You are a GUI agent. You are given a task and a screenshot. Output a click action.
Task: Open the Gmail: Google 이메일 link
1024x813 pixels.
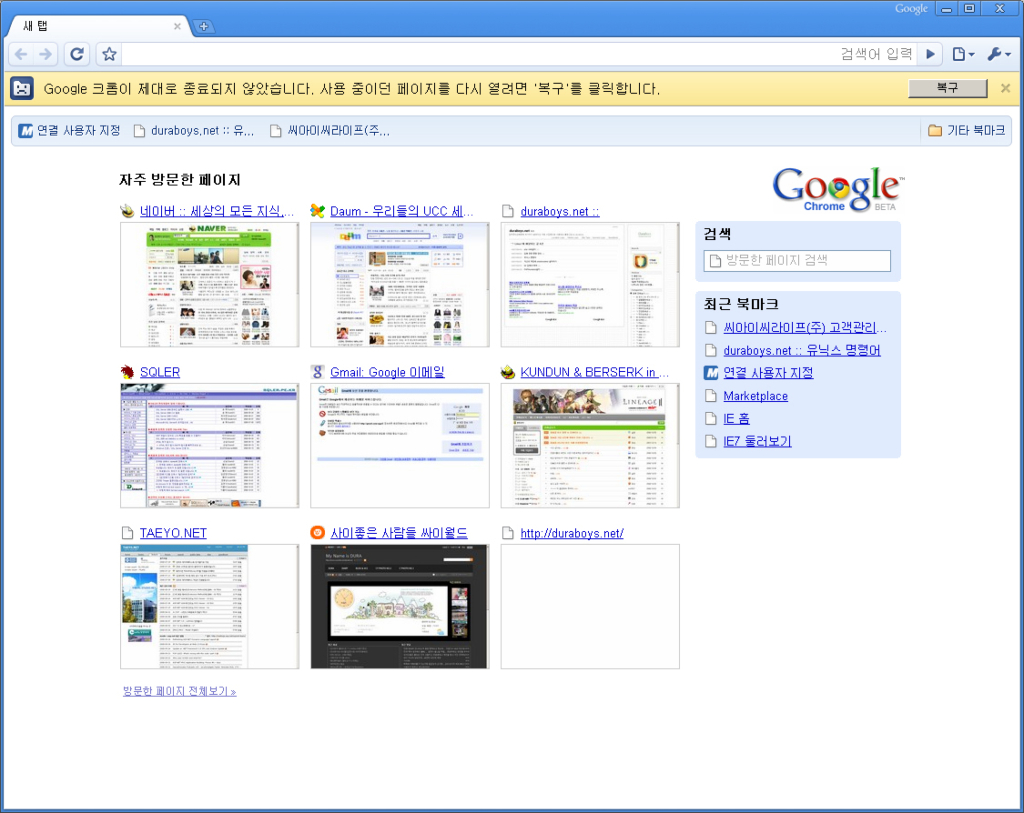tap(387, 372)
